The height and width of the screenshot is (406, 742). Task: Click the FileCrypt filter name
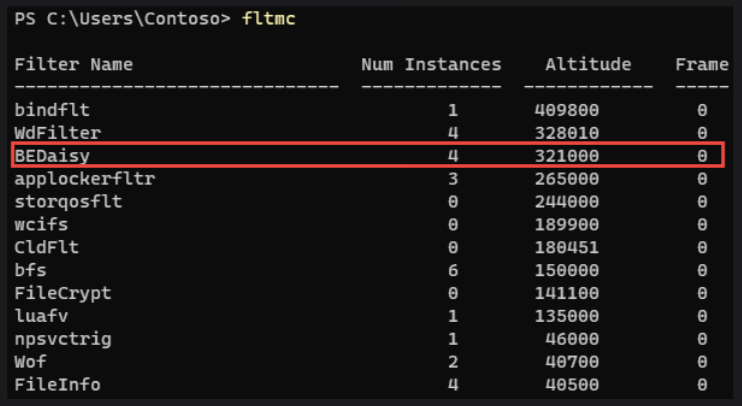[62, 293]
